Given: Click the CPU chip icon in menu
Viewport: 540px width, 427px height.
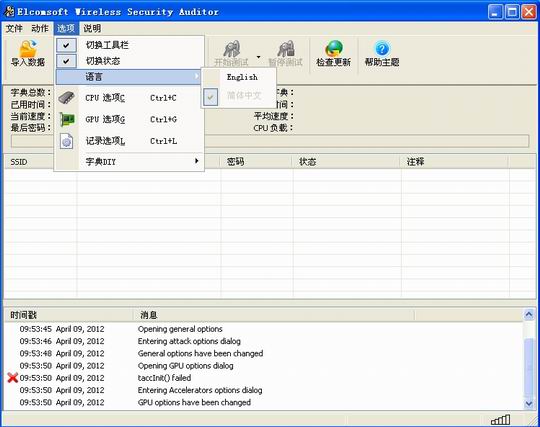Looking at the screenshot, I should (66, 98).
